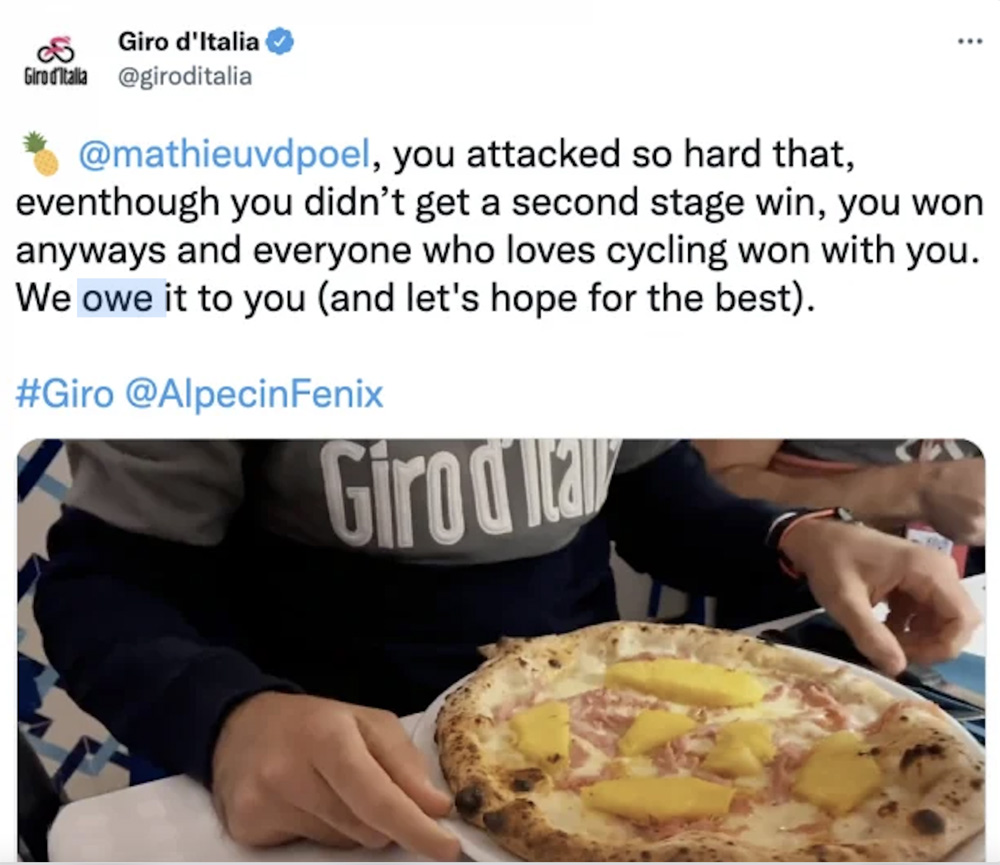Screen dimensions: 1000x865
Task: Click the blue verified badge
Action: (279, 41)
